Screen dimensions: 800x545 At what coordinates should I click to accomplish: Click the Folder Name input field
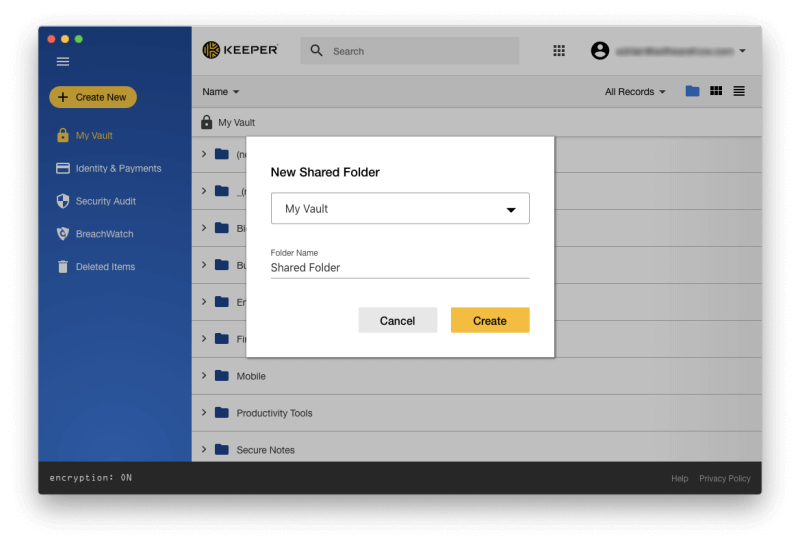400,267
